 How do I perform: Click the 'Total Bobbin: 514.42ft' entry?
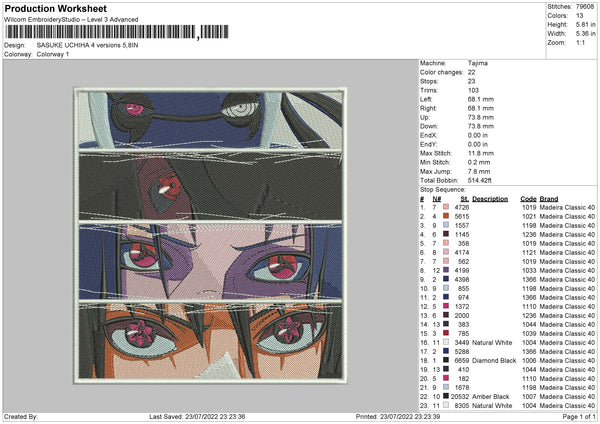[x=456, y=180]
